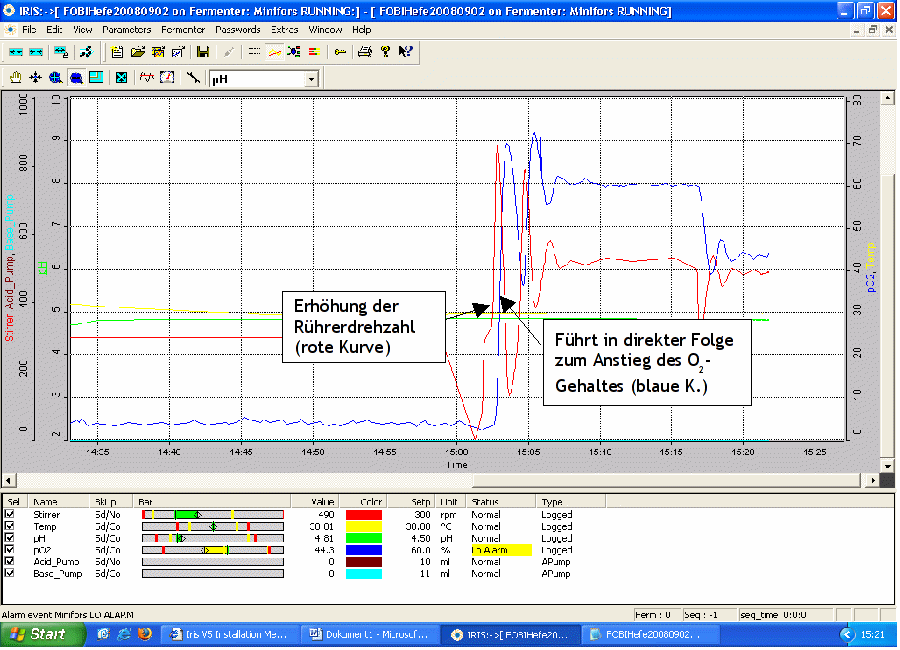Open the Help menu

pyautogui.click(x=362, y=30)
